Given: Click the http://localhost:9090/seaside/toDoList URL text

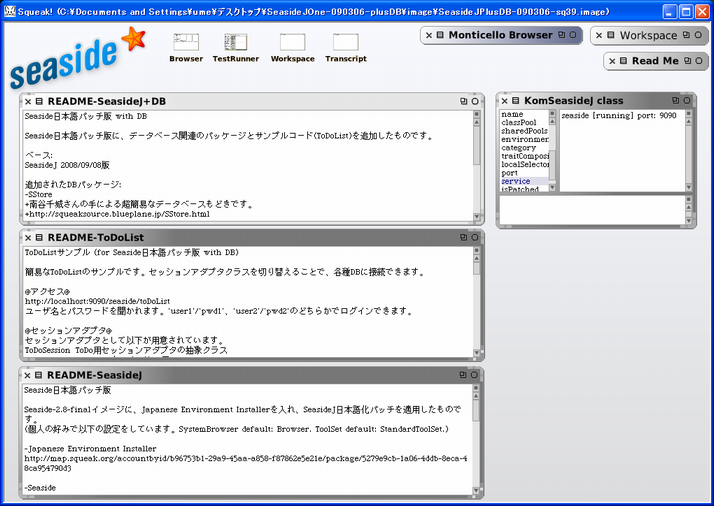Looking at the screenshot, I should [97, 301].
